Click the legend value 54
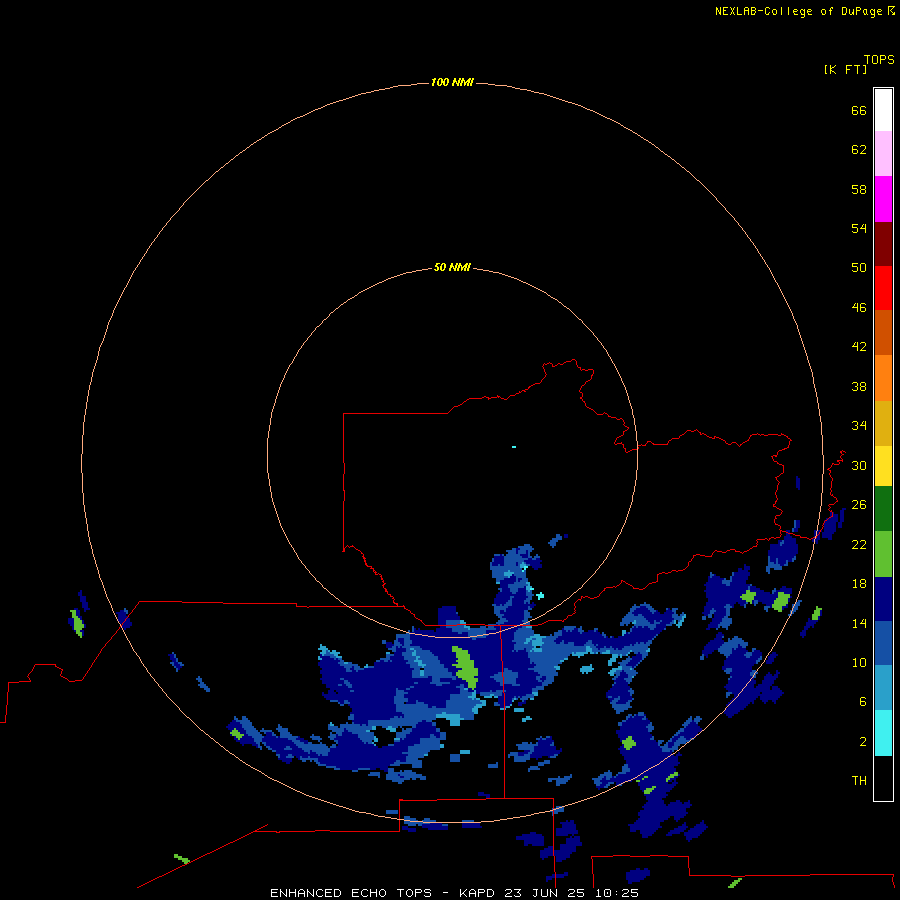This screenshot has width=900, height=900. pyautogui.click(x=859, y=228)
